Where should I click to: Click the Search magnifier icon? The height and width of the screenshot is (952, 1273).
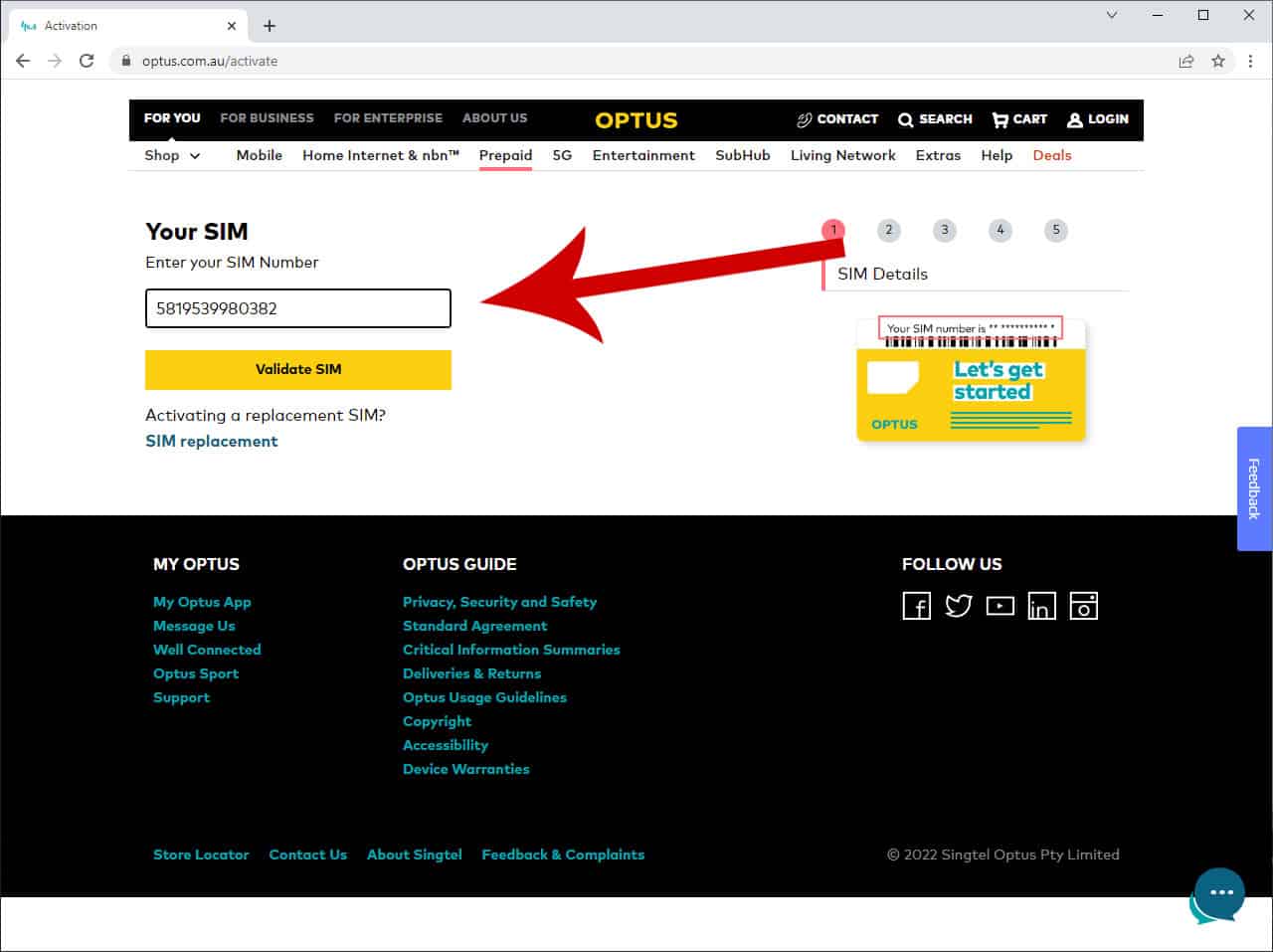tap(906, 119)
